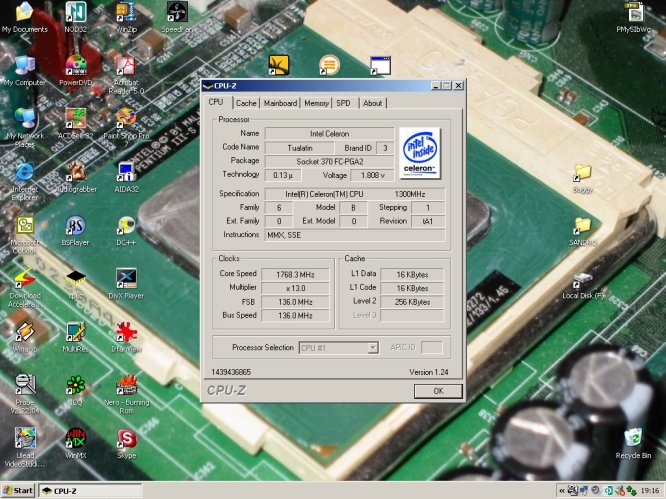Viewport: 666px width, 499px height.
Task: Click the Intel Inside Celeron logo
Action: coord(420,153)
